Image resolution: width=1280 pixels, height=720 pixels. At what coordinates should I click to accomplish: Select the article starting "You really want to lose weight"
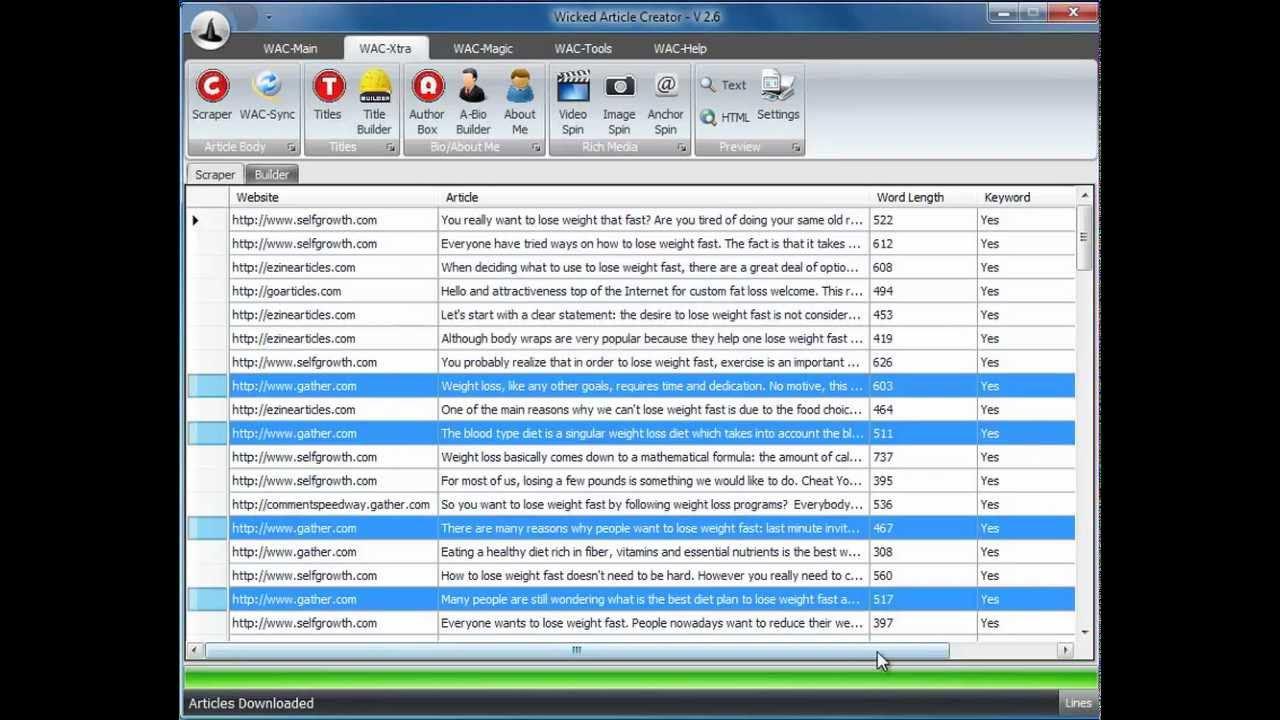[x=654, y=220]
